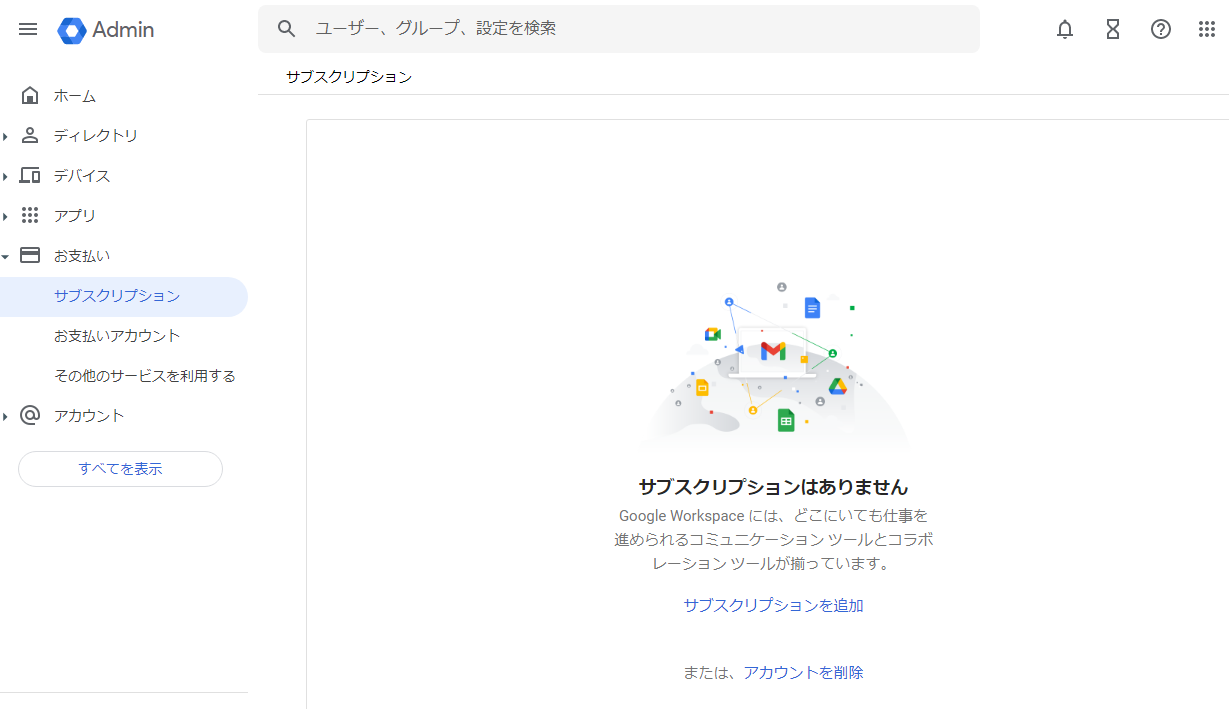Open the hourglass tasks icon
Screen dimensions: 1229x709
(x=1113, y=29)
